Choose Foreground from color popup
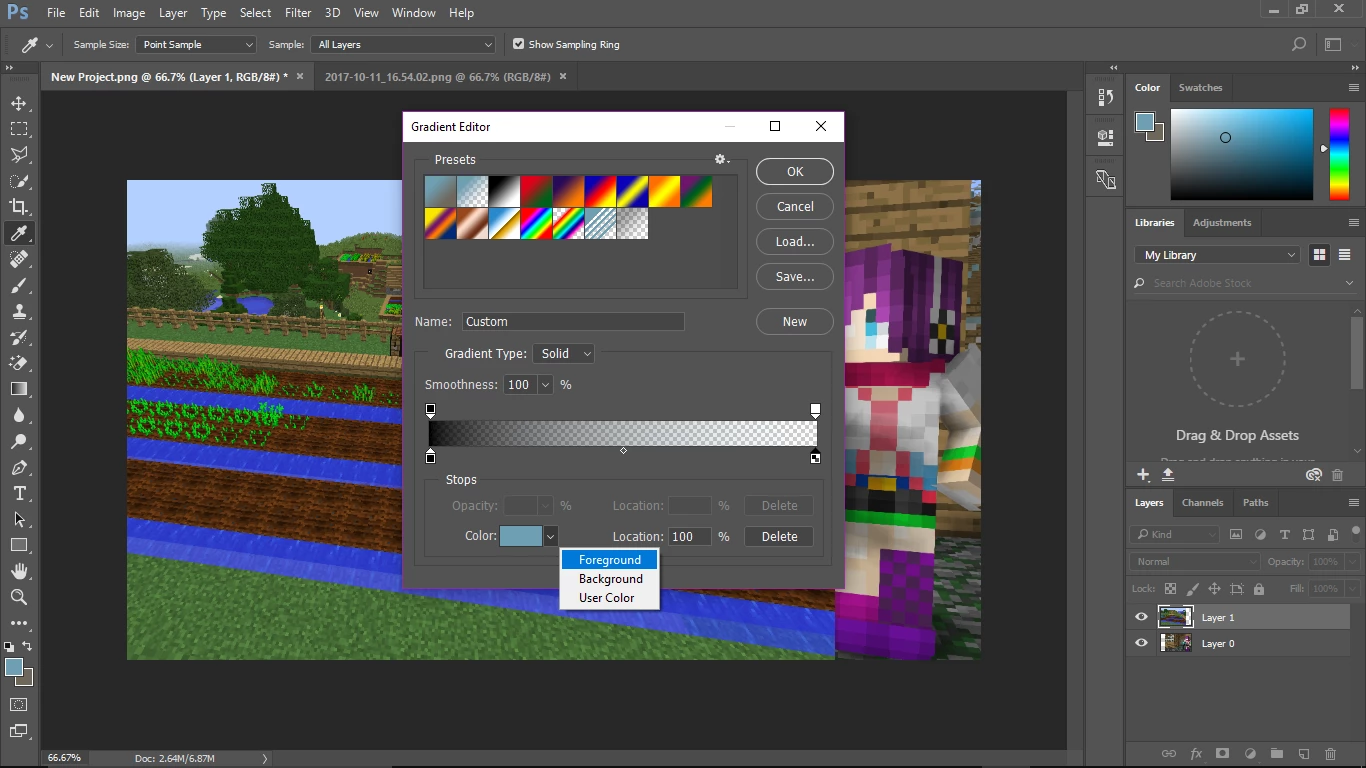 (609, 560)
